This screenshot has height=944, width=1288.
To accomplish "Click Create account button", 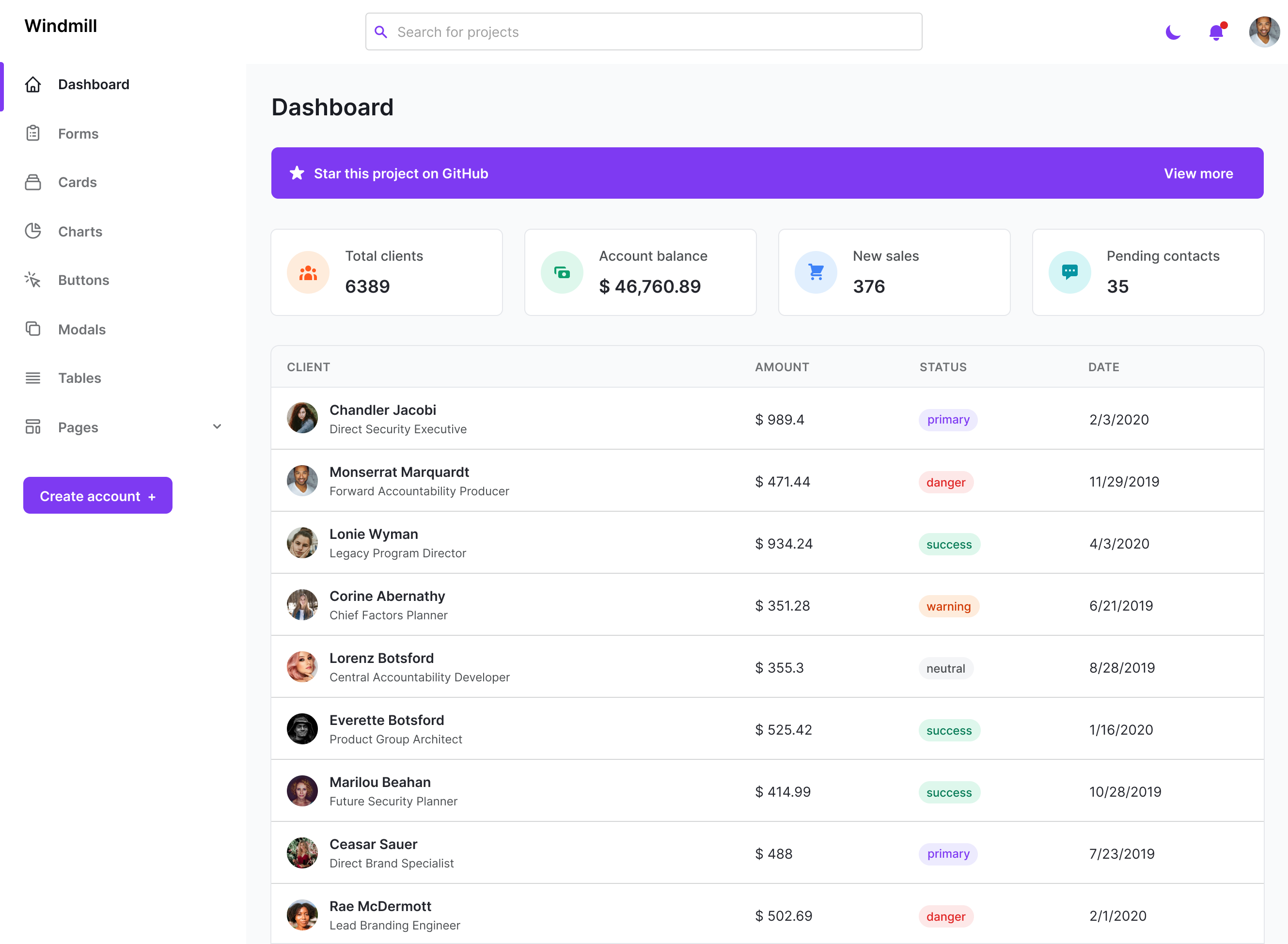I will point(97,495).
